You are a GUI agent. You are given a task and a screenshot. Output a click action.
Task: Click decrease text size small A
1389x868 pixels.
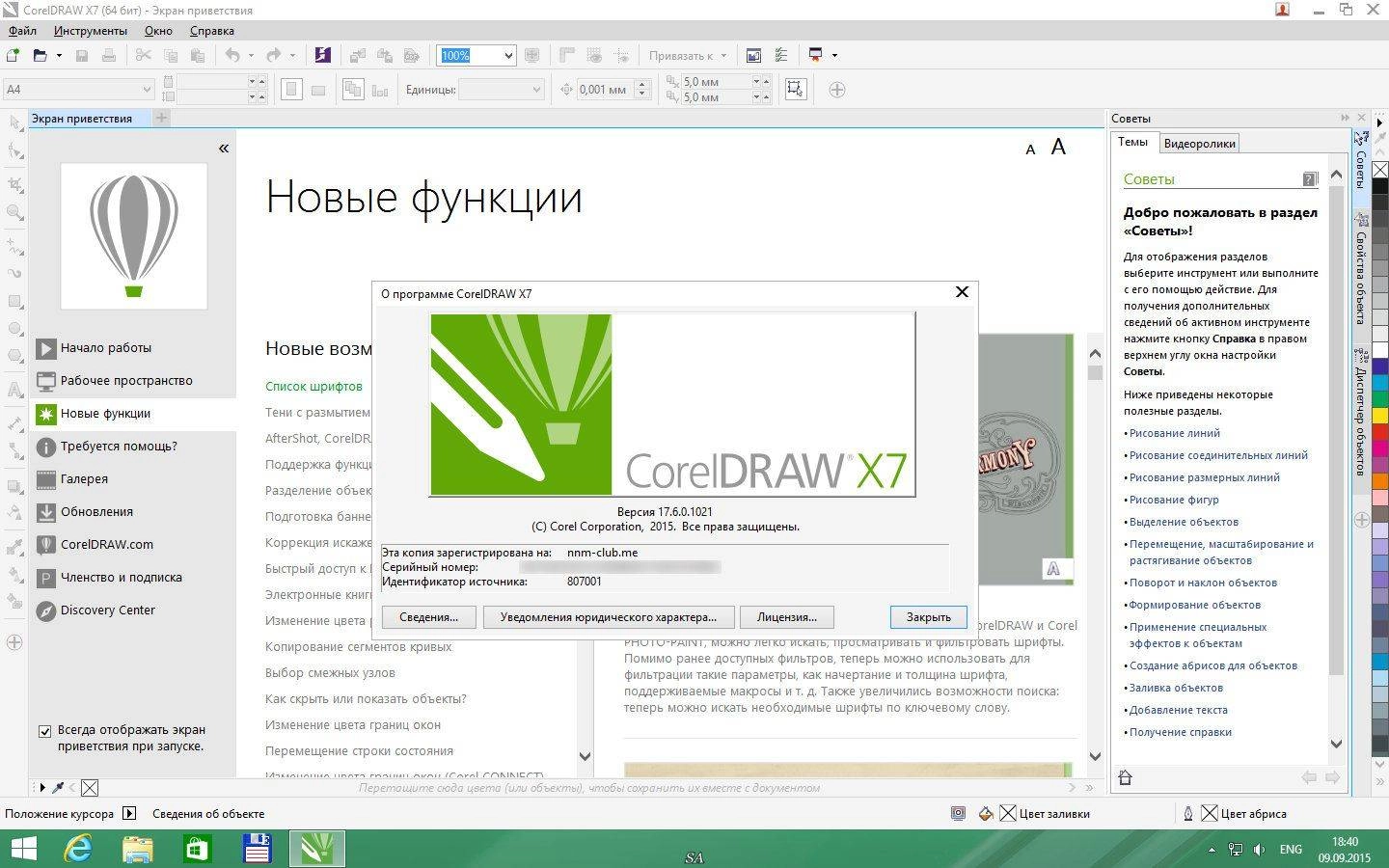point(1030,149)
